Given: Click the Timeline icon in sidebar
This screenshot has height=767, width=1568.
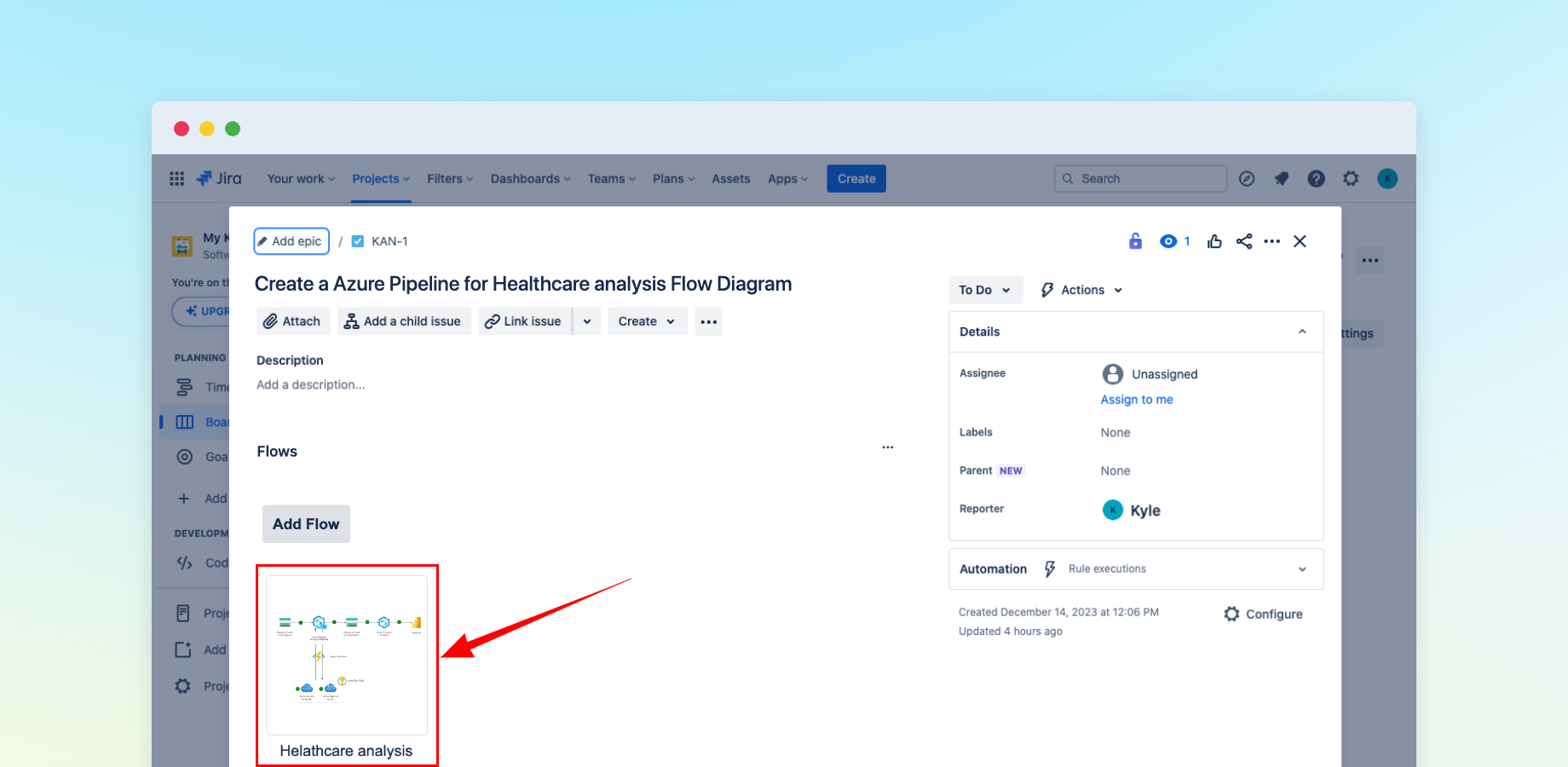Looking at the screenshot, I should [184, 387].
